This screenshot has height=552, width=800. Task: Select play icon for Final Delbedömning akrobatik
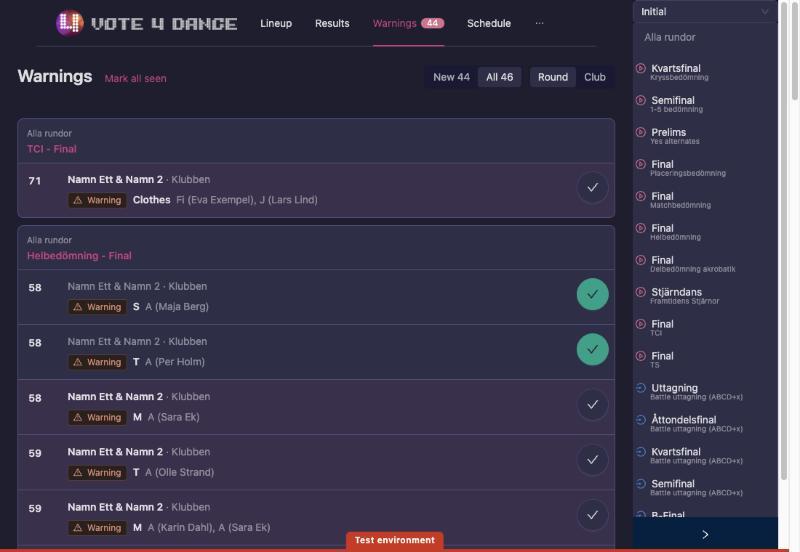point(641,260)
